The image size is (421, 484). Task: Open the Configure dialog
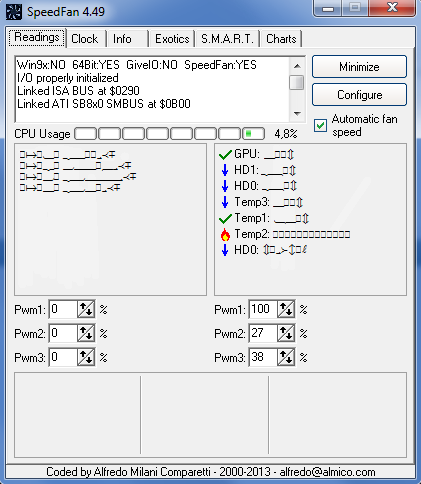[359, 95]
